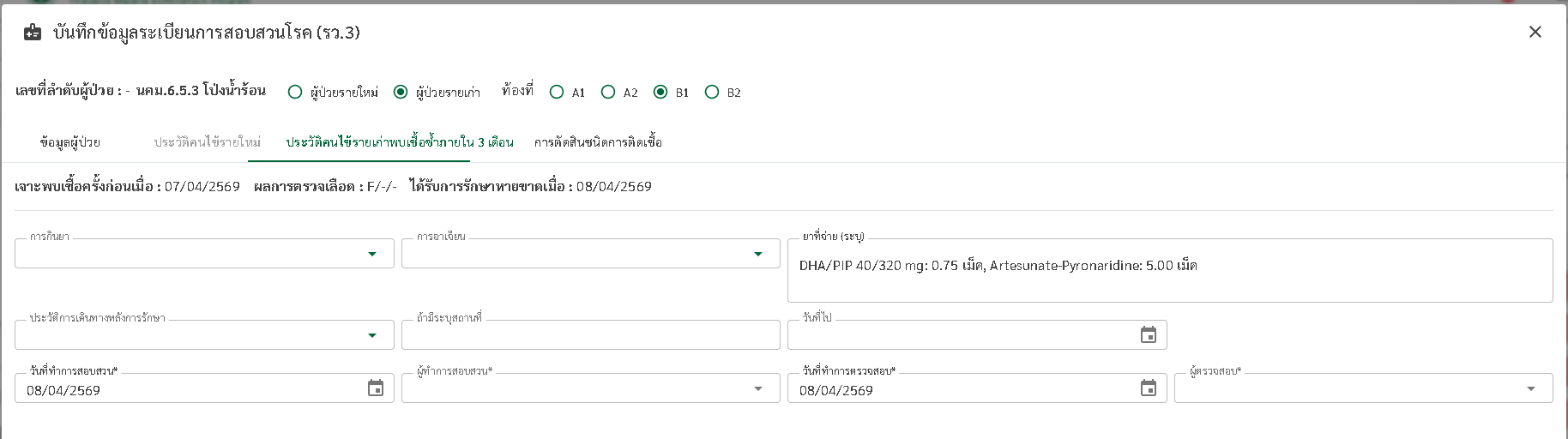The width and height of the screenshot is (1568, 439).
Task: Choose room A2 radio button
Action: tap(608, 92)
